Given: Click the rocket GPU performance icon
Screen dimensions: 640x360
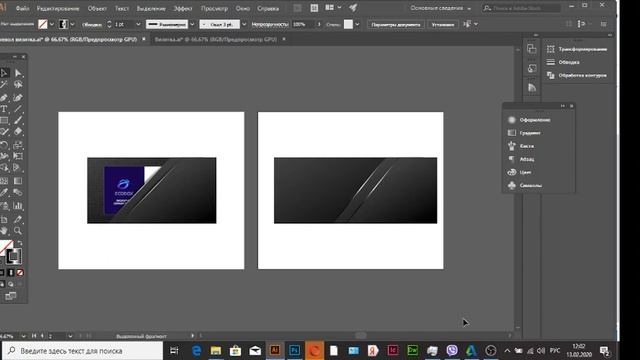Looking at the screenshot, I should click(353, 8).
